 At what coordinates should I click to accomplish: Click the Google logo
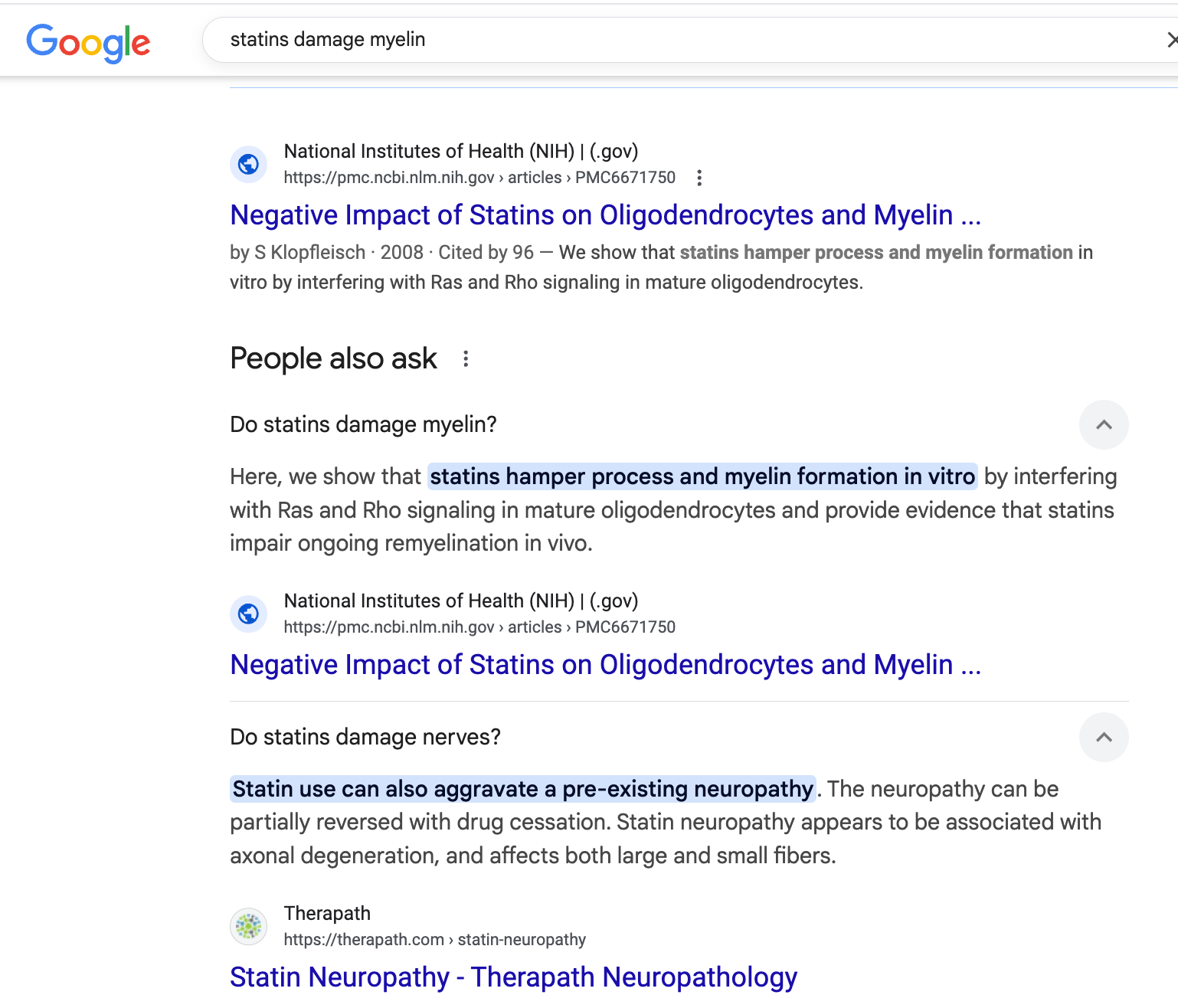[x=88, y=43]
